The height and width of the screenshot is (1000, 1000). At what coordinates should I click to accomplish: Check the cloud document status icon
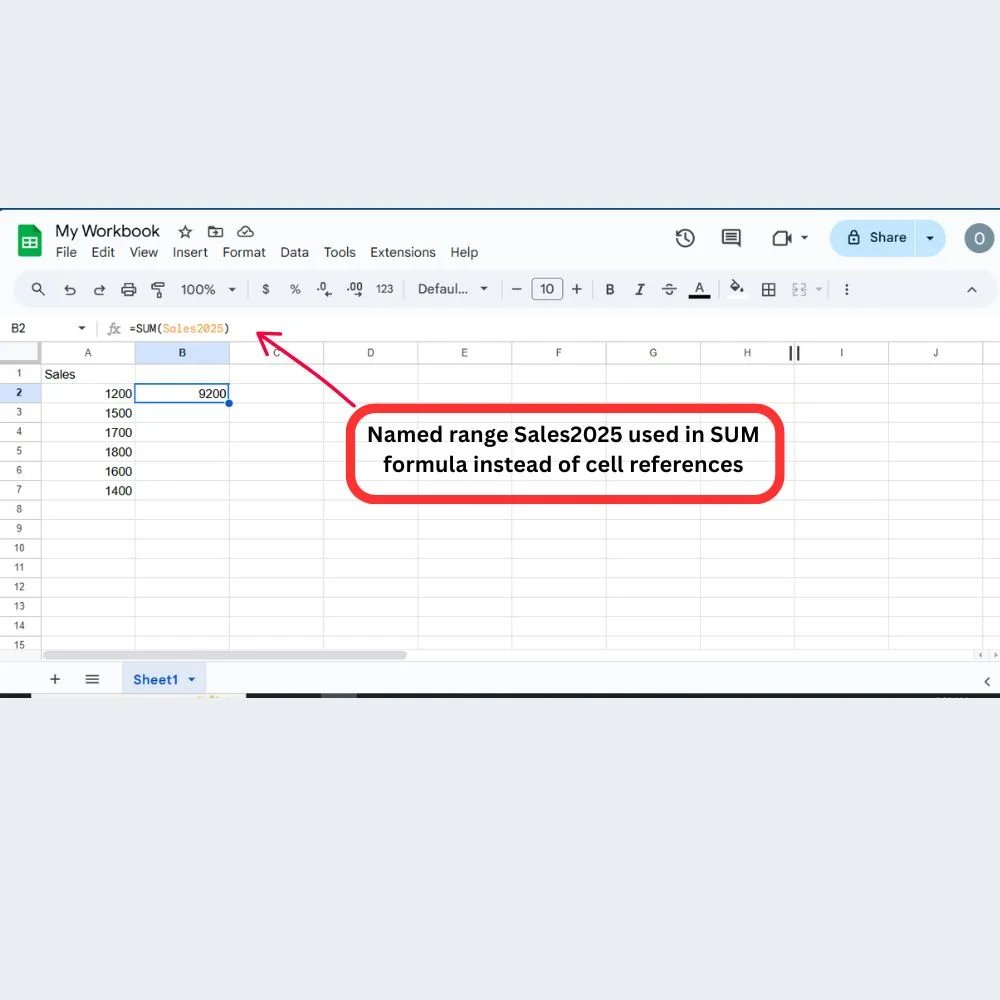[246, 232]
